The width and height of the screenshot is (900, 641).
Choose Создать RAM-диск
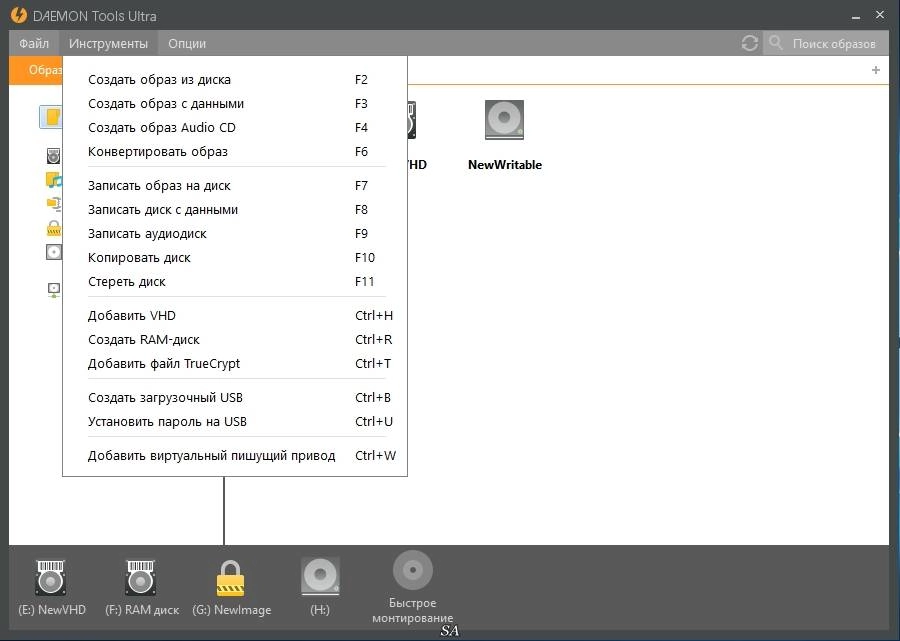point(235,340)
